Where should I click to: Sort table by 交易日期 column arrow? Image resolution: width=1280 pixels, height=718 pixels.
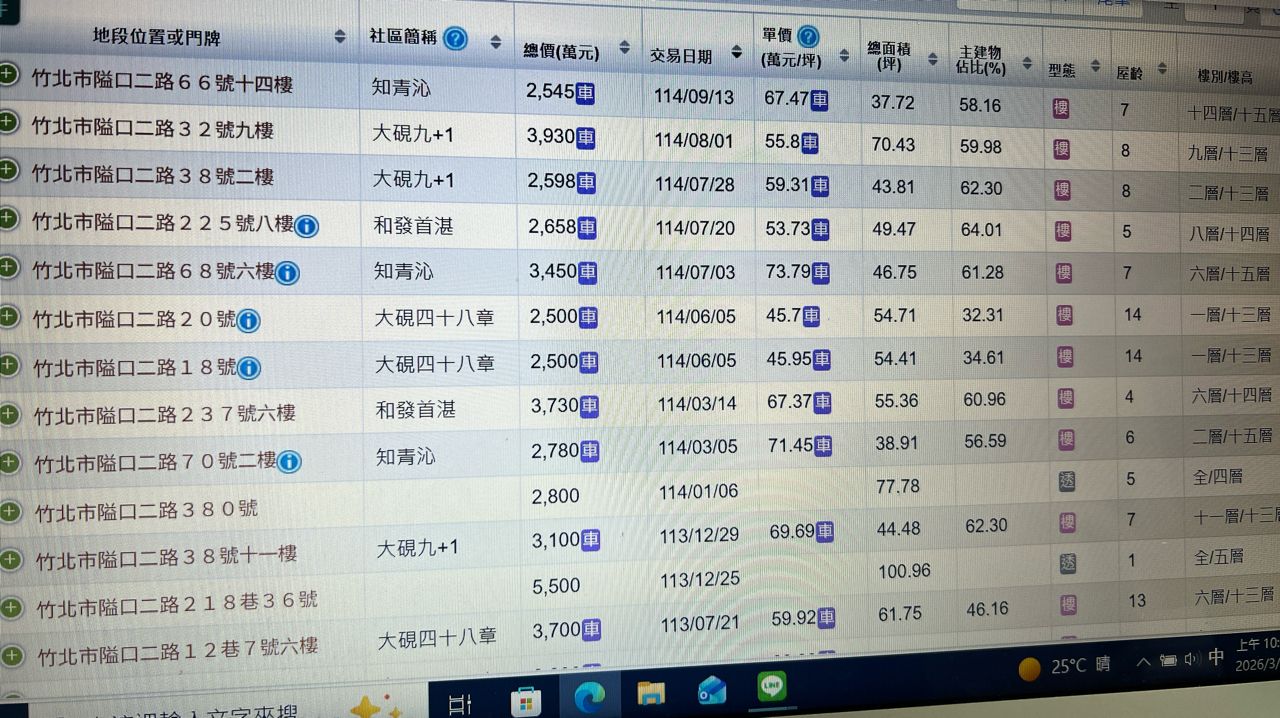coord(737,53)
